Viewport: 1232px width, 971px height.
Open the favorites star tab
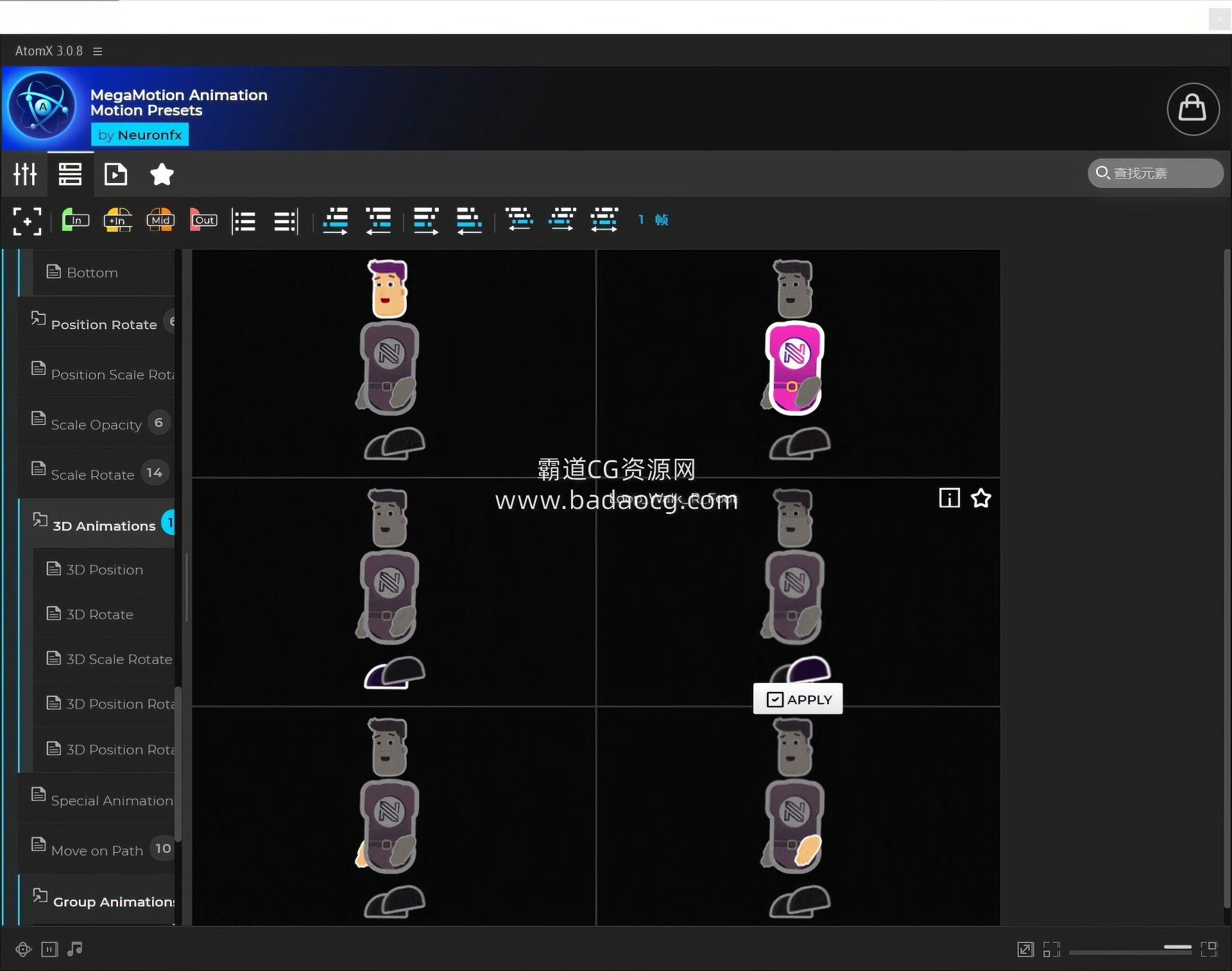pos(162,174)
